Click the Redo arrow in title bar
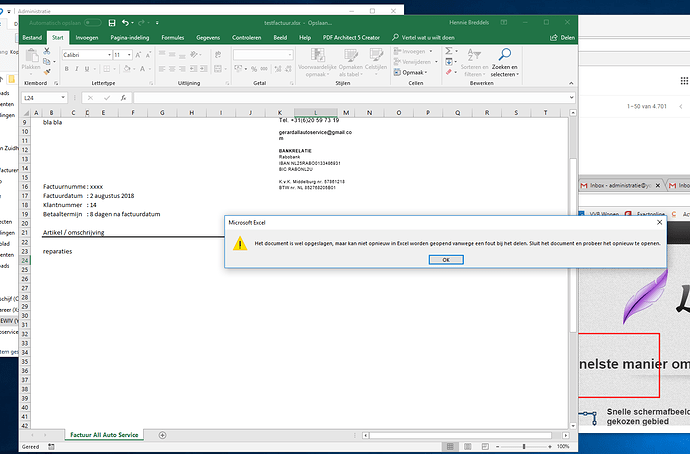This screenshot has height=454, width=690. pyautogui.click(x=141, y=22)
